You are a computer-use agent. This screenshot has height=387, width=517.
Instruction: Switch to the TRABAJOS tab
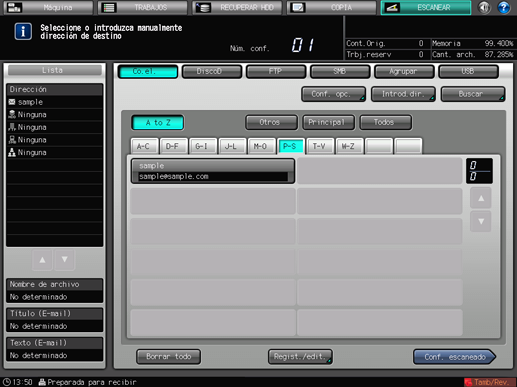(143, 8)
